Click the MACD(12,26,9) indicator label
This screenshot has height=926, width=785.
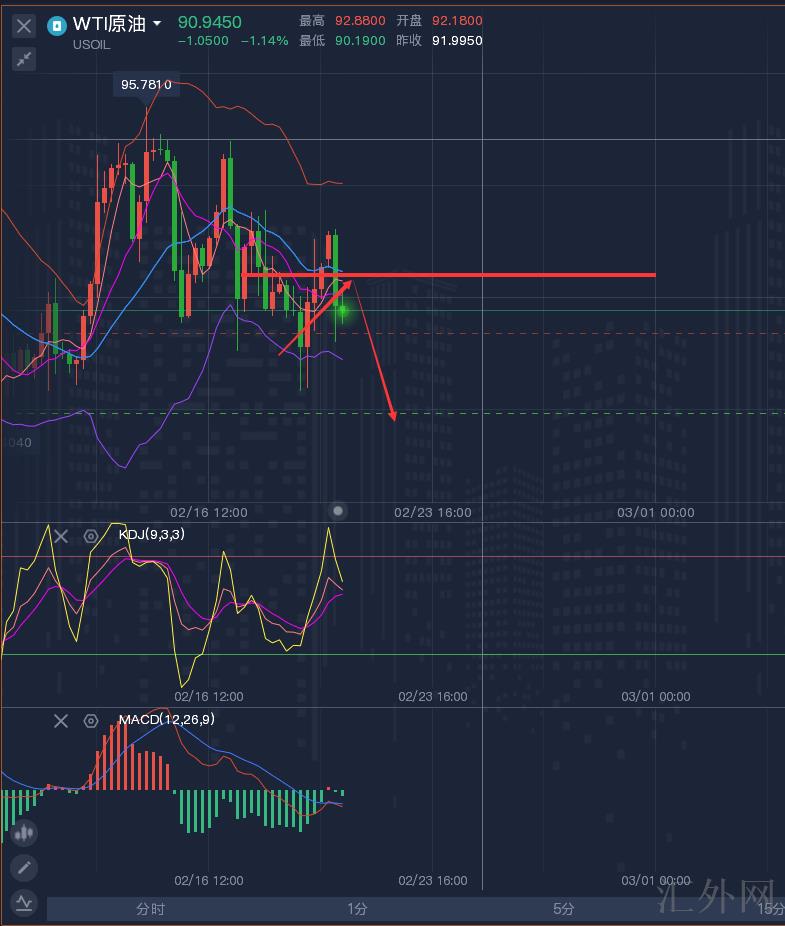[x=166, y=720]
